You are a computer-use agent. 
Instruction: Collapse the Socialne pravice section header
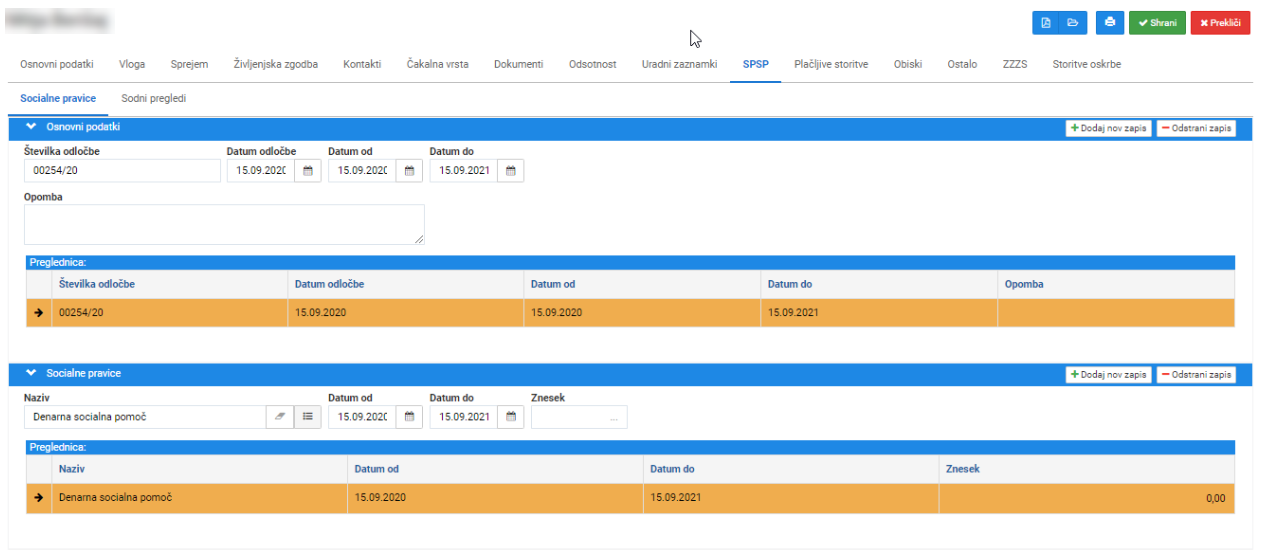pyautogui.click(x=31, y=373)
